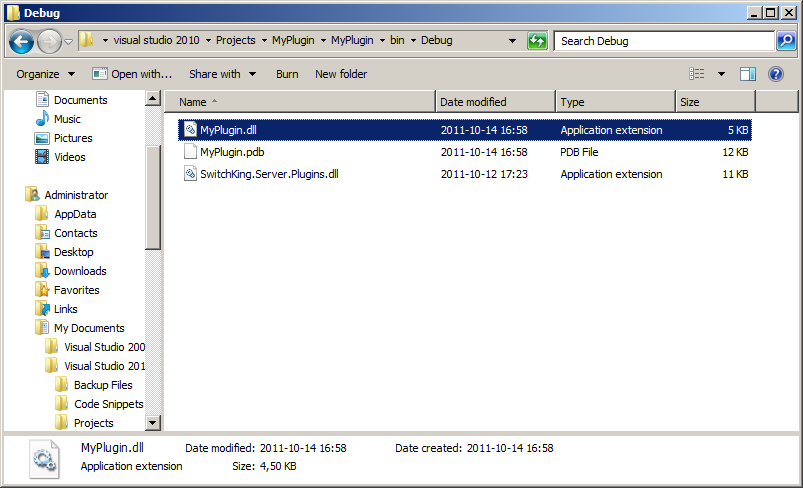The height and width of the screenshot is (488, 803).
Task: Open the Organize menu
Action: coord(45,74)
